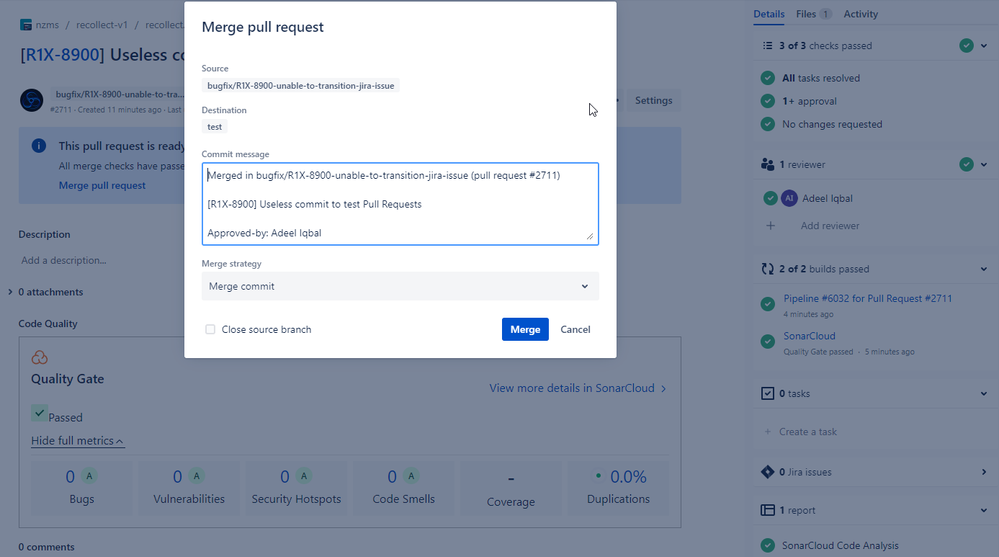Screen dimensions: 999x557
Task: Collapse the 1 report section
Action: (x=984, y=510)
